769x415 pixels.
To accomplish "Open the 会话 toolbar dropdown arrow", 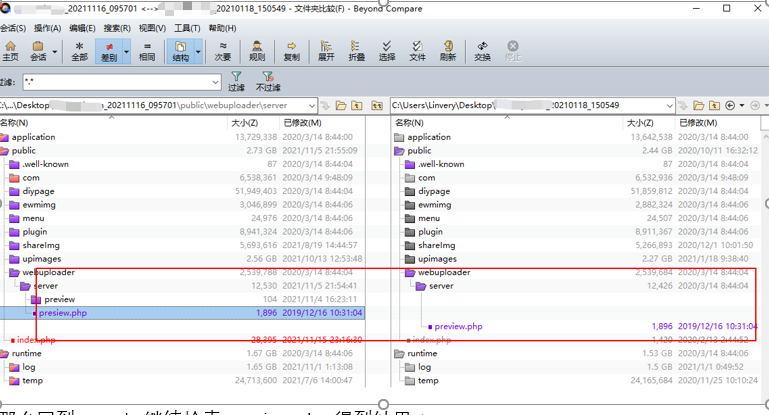I will click(x=54, y=52).
